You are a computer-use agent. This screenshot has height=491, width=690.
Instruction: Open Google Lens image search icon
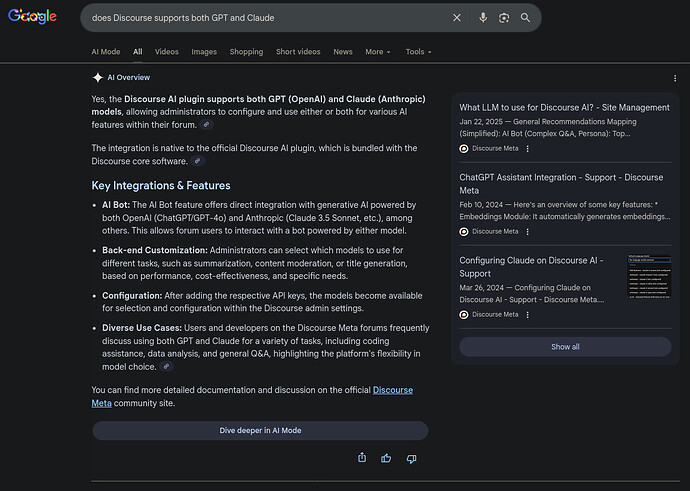pos(504,18)
